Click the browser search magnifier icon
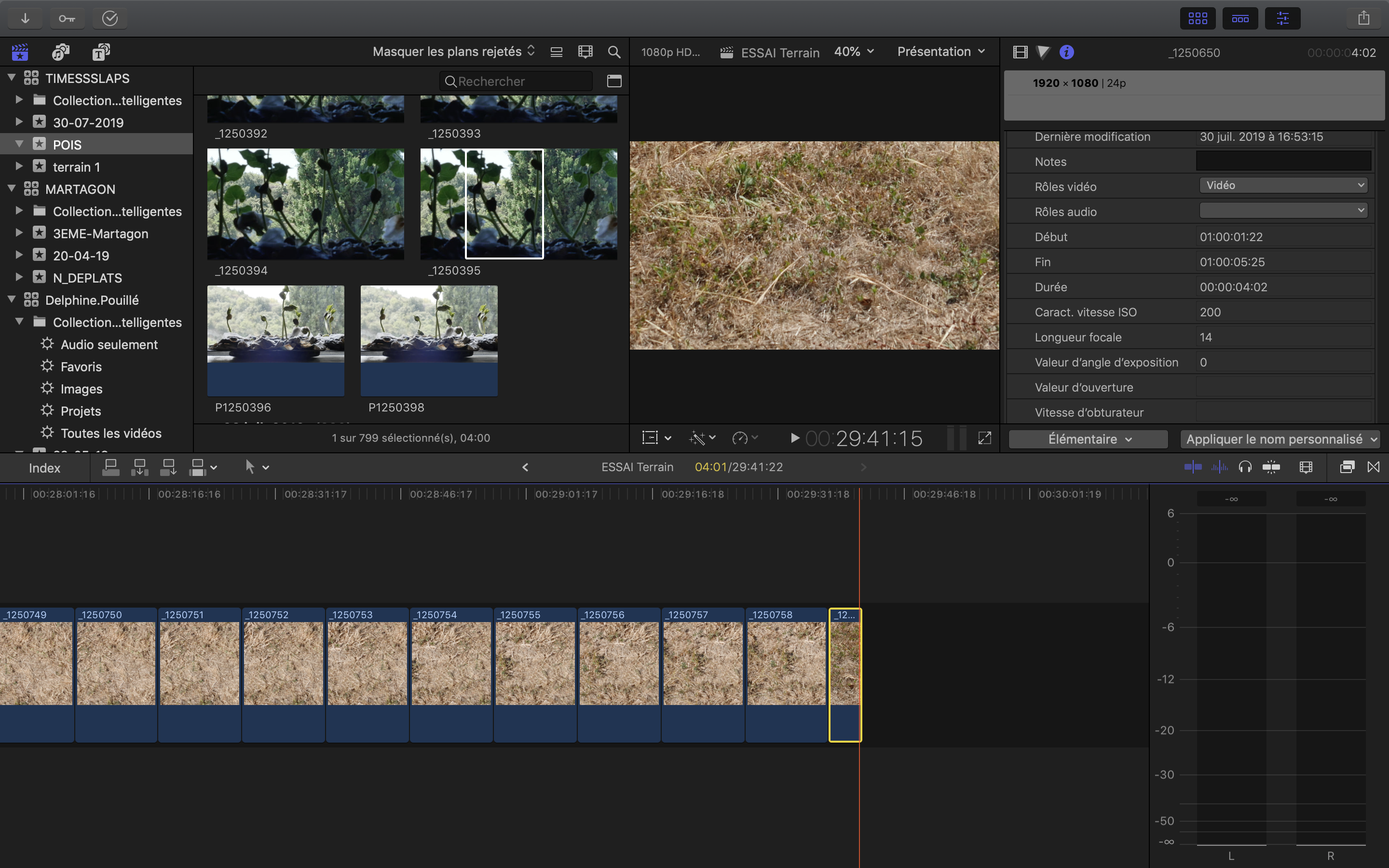This screenshot has height=868, width=1389. 613,52
